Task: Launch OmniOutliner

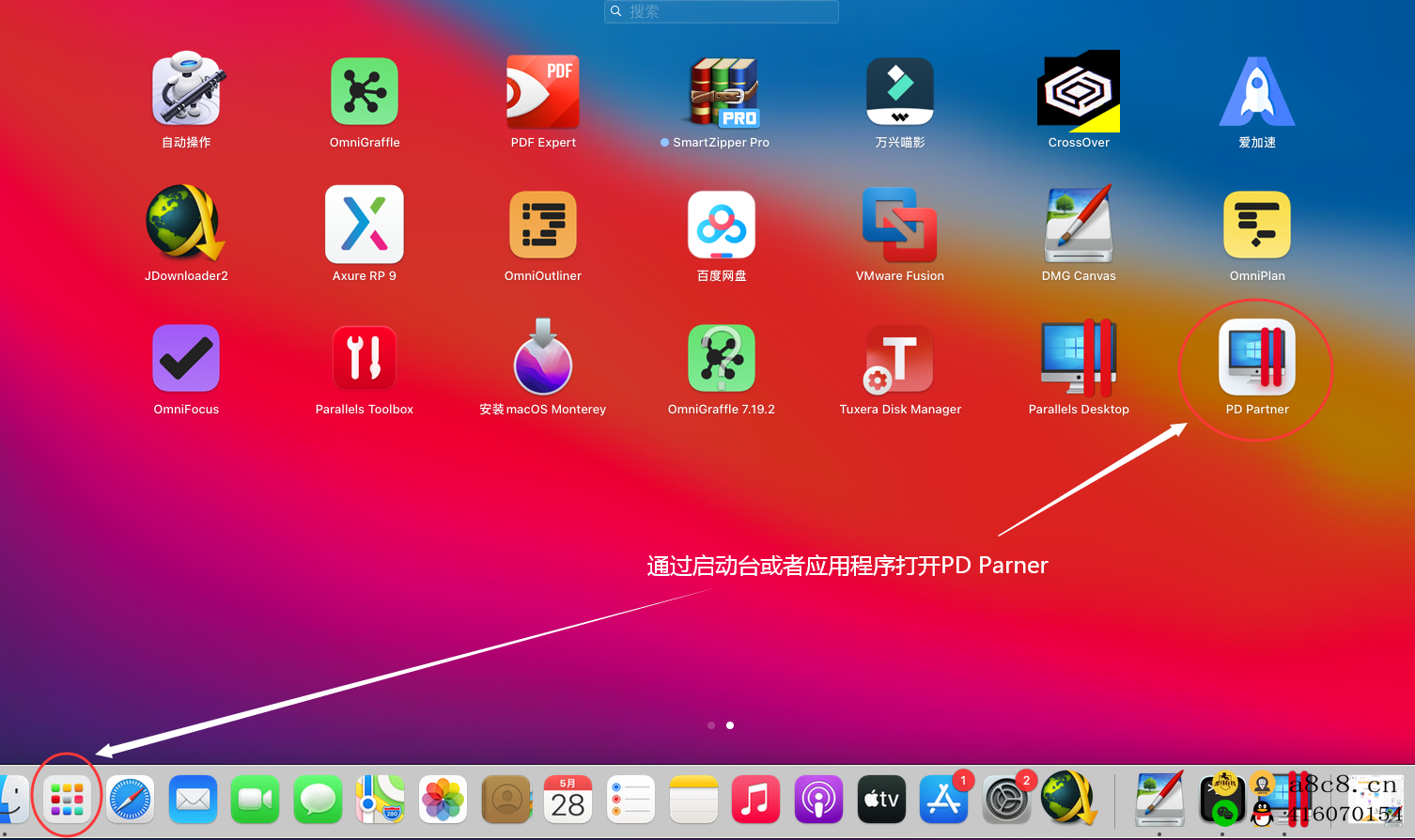Action: tap(543, 225)
